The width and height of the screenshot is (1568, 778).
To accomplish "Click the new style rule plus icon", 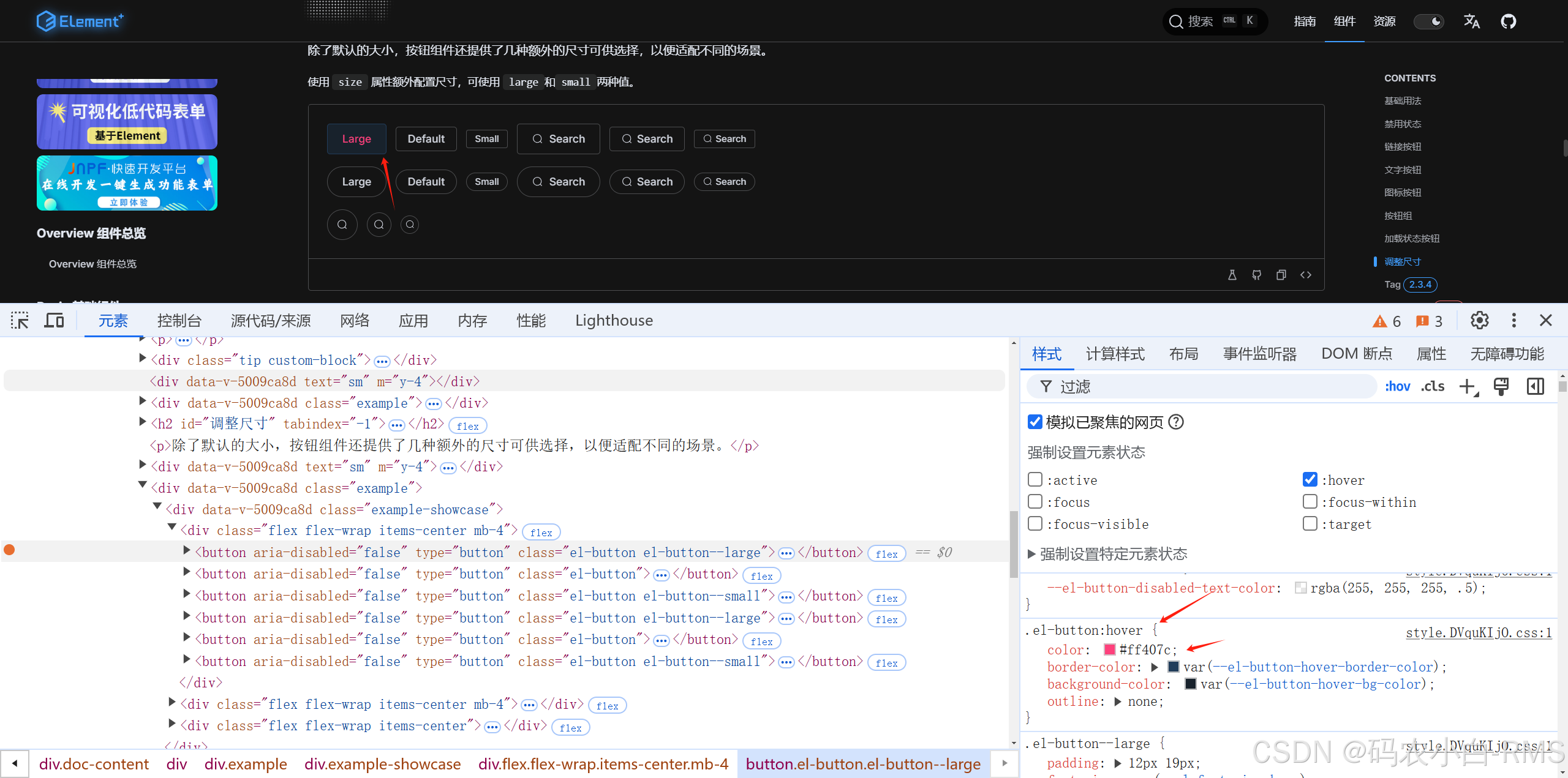I will pos(1468,386).
